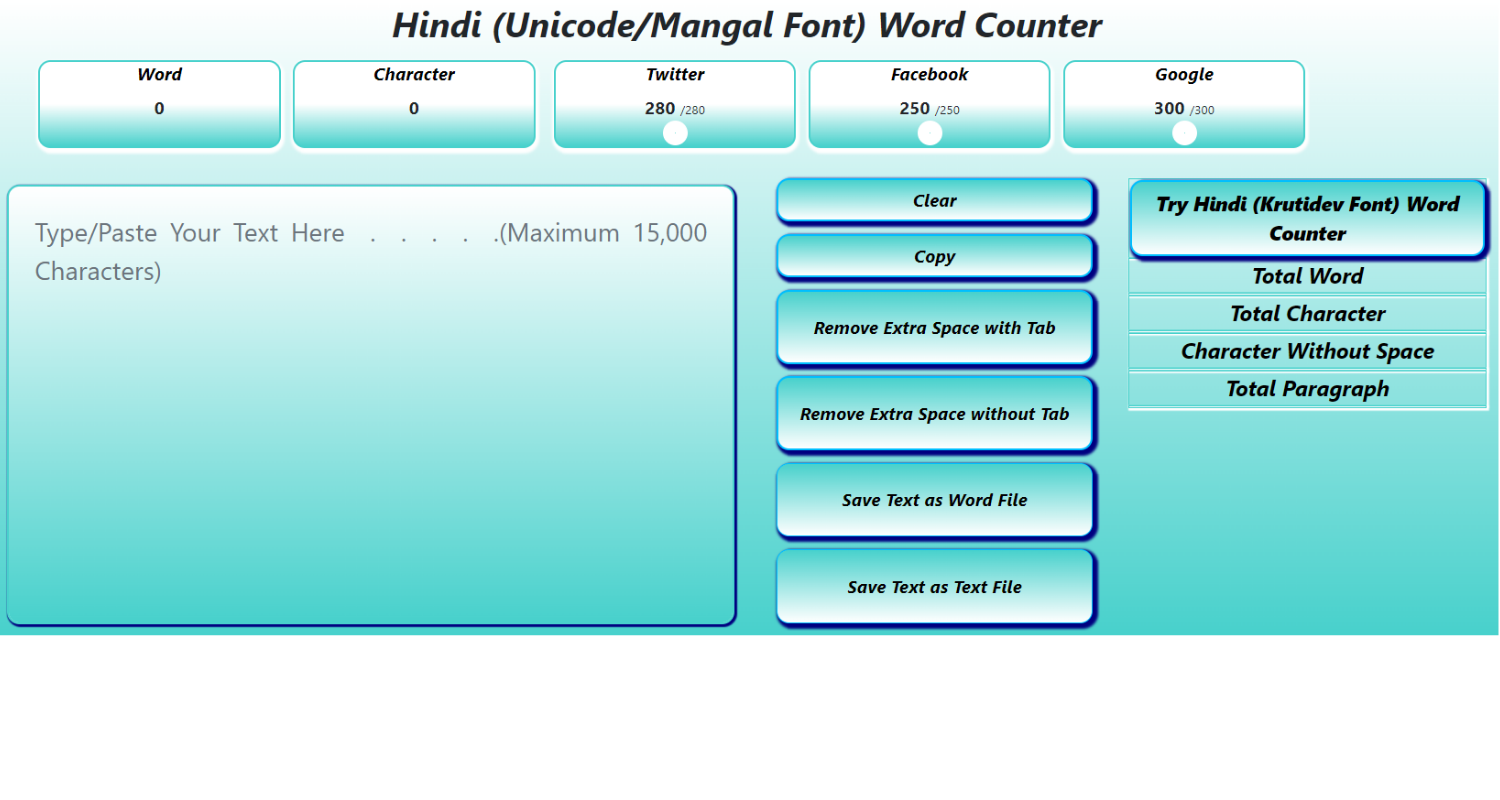This screenshot has width=1500, height=800.
Task: Clear the text area
Action: pyautogui.click(x=934, y=200)
